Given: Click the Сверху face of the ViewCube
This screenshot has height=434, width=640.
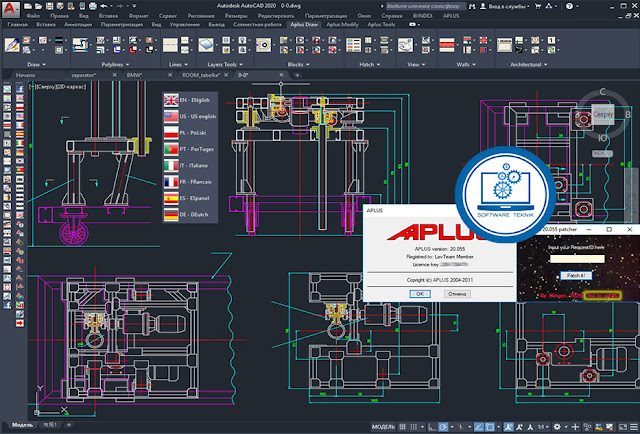Looking at the screenshot, I should click(x=603, y=115).
